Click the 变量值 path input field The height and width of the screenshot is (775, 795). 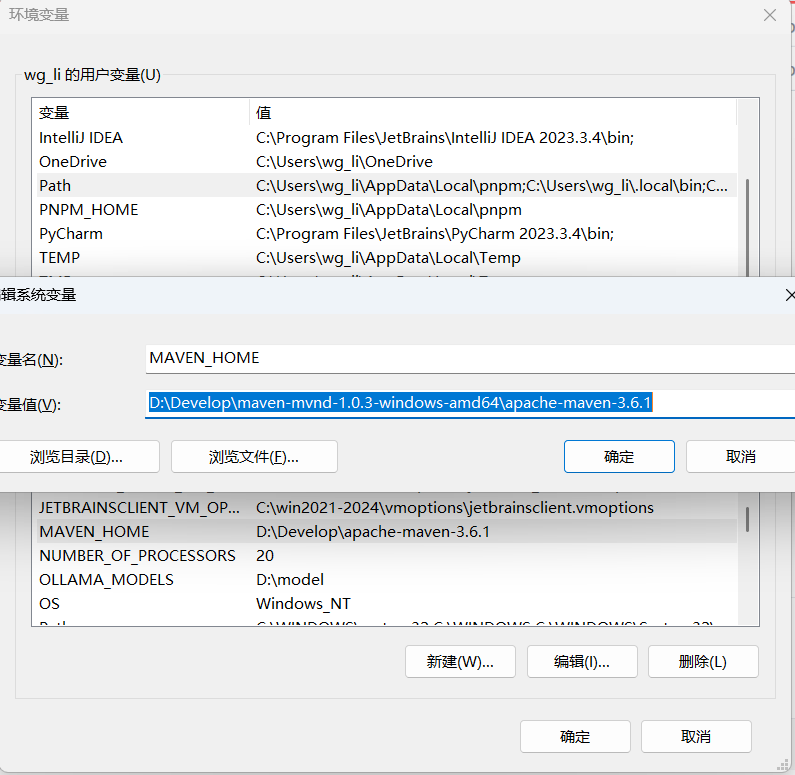tap(470, 403)
